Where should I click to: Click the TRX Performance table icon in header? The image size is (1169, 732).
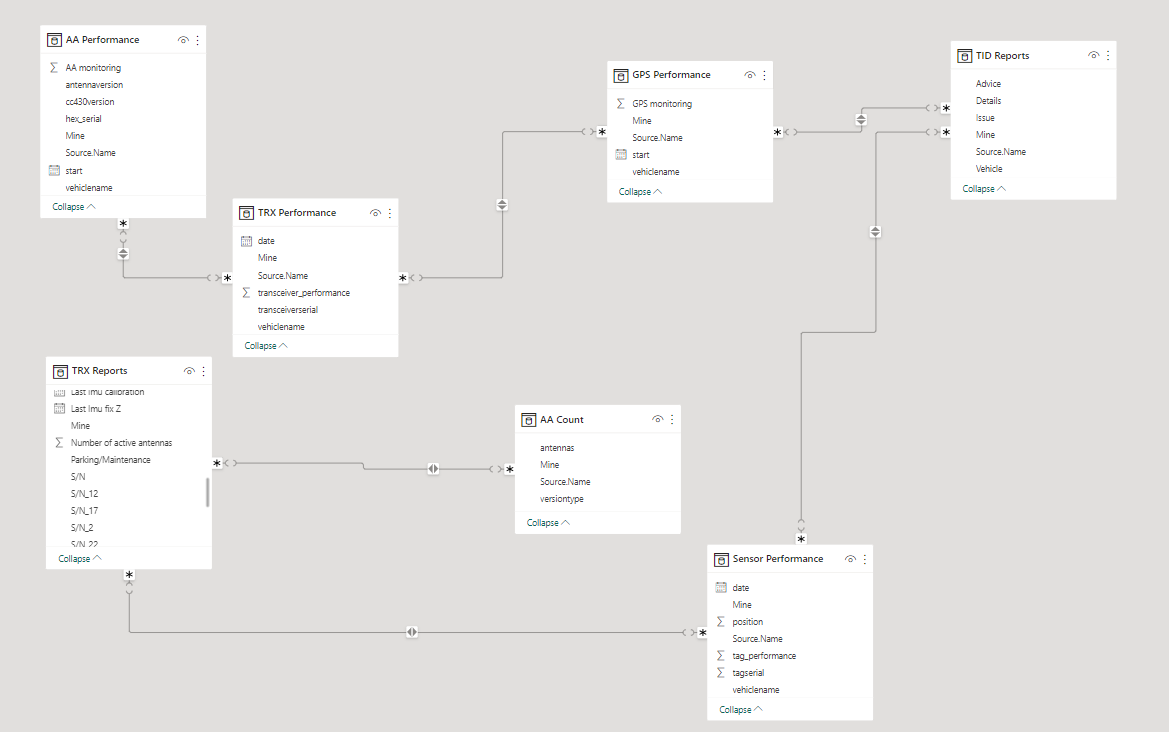point(247,213)
